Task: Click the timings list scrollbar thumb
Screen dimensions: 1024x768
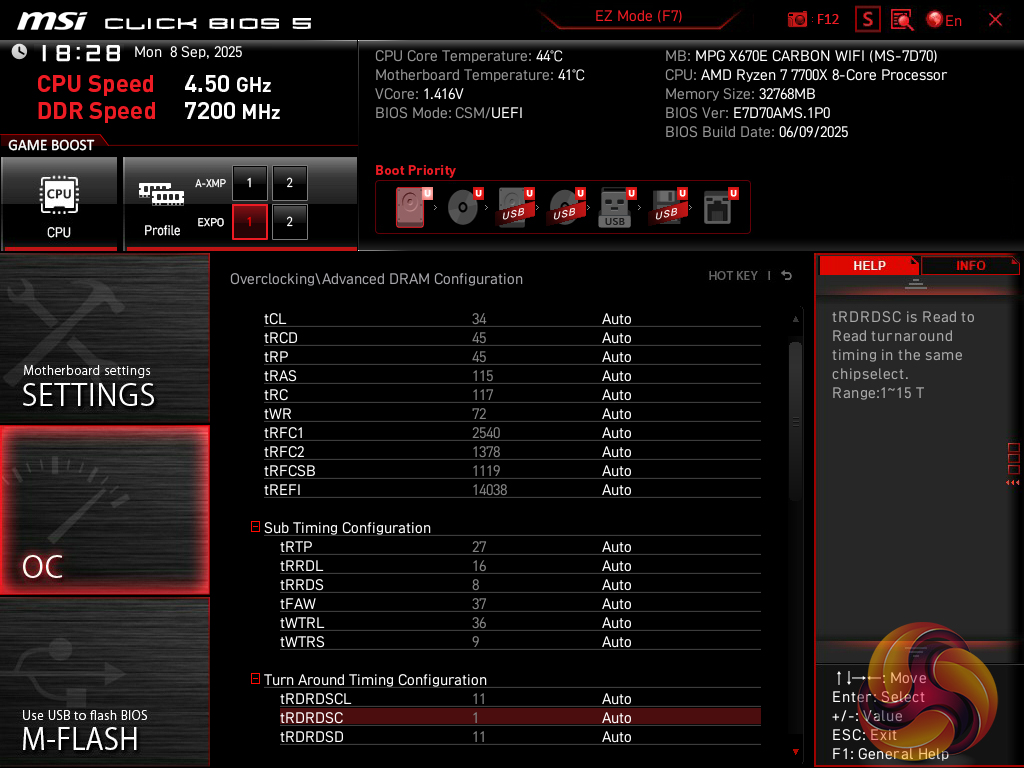Action: coord(795,421)
